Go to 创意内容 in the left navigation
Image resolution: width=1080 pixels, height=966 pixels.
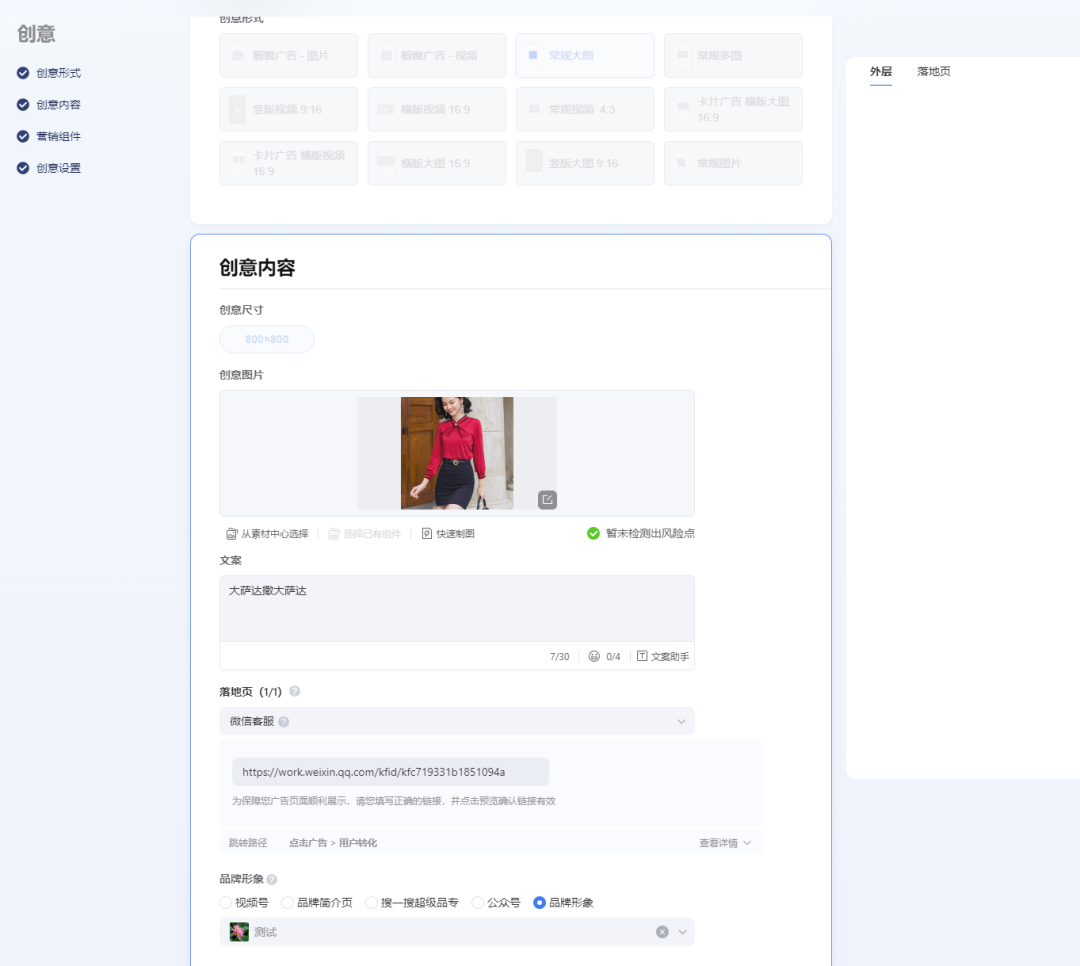tap(59, 105)
